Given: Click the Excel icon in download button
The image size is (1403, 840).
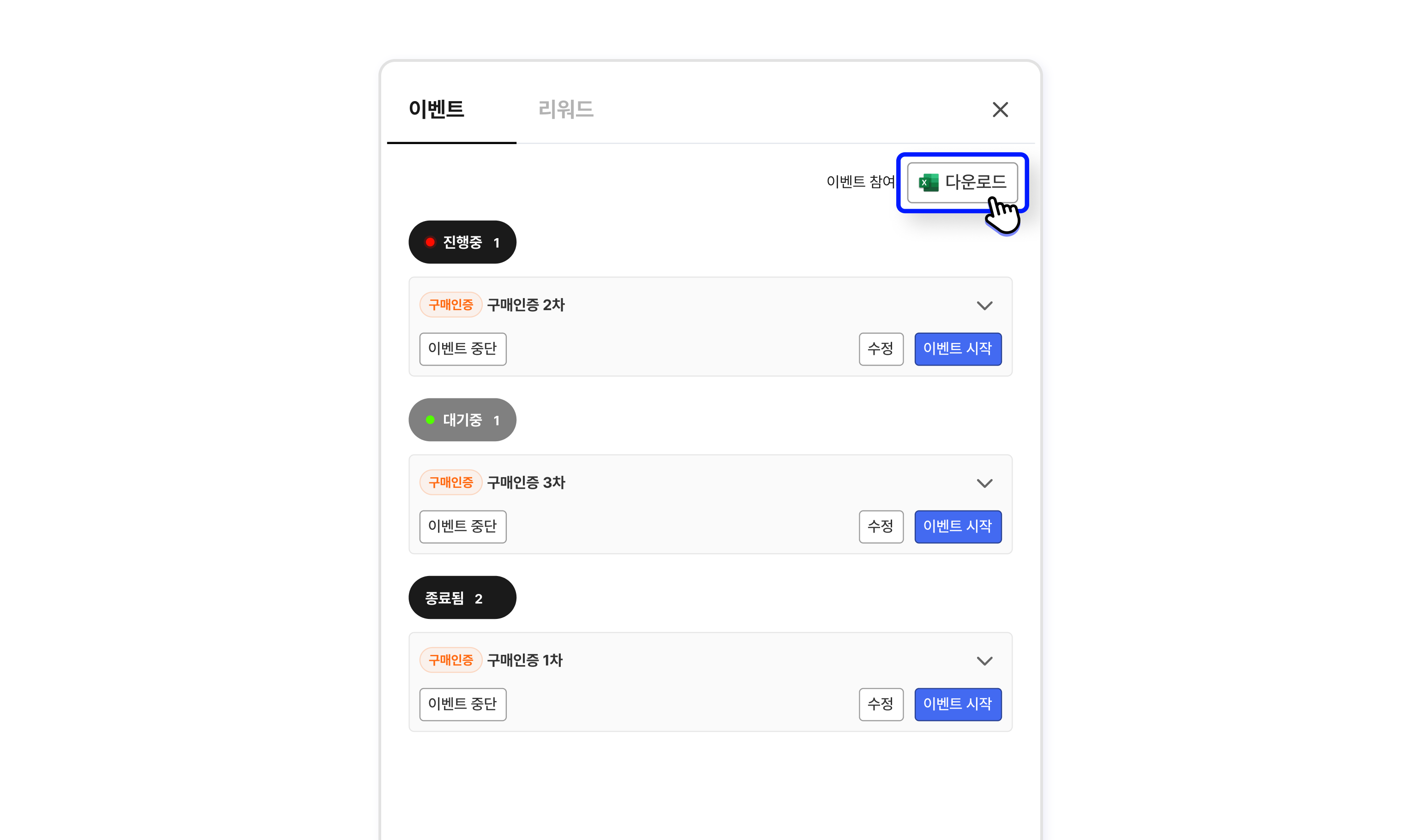Looking at the screenshot, I should [x=928, y=182].
